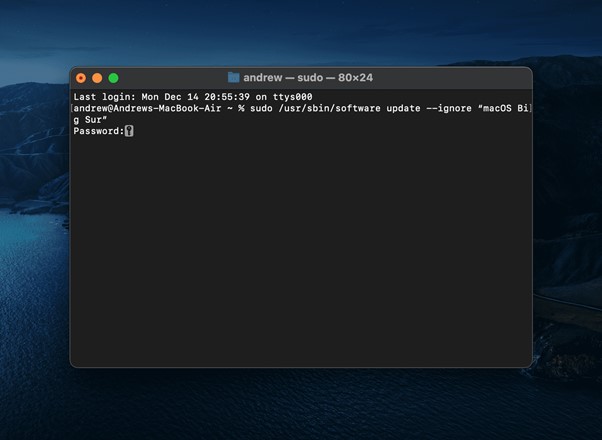Screen dimensions: 602x440
Task: Click the key cursor after Password prompt
Action: [129, 131]
